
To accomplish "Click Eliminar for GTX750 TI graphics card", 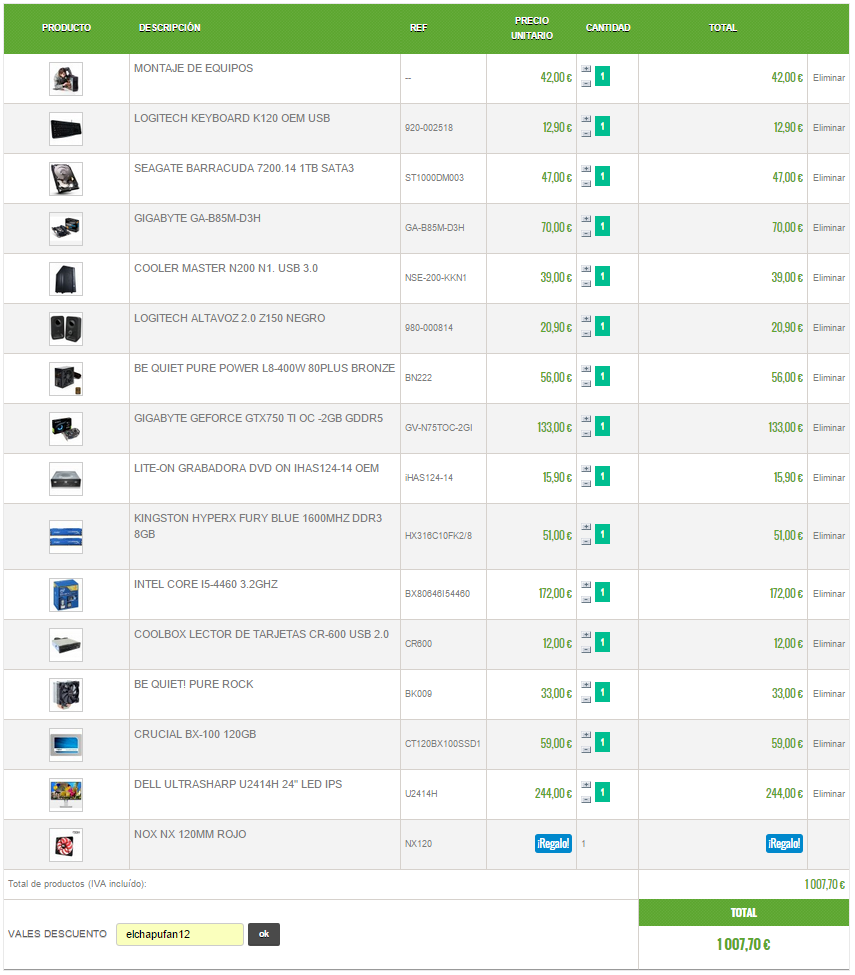I will click(828, 428).
